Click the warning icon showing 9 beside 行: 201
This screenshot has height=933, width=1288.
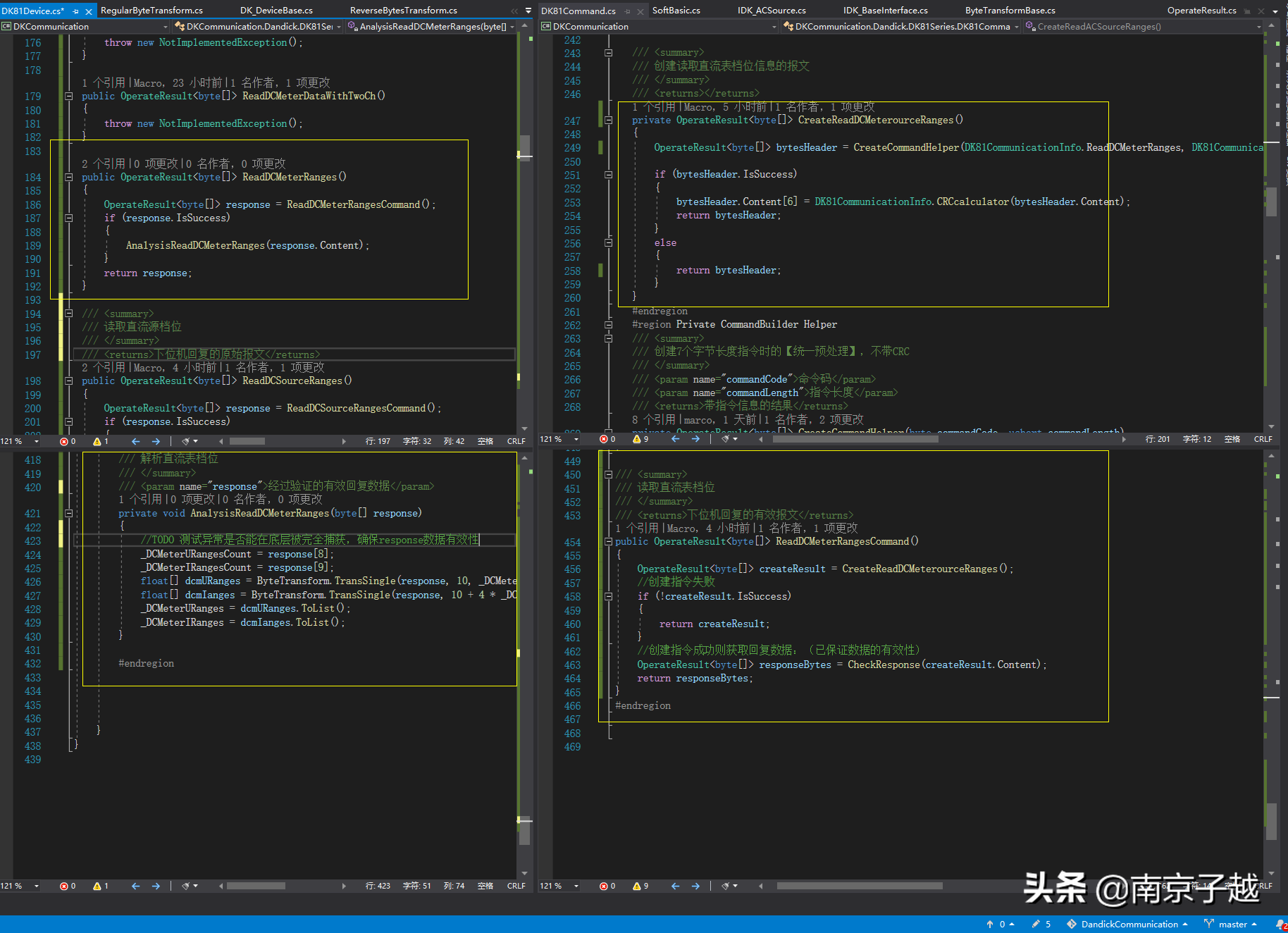637,439
